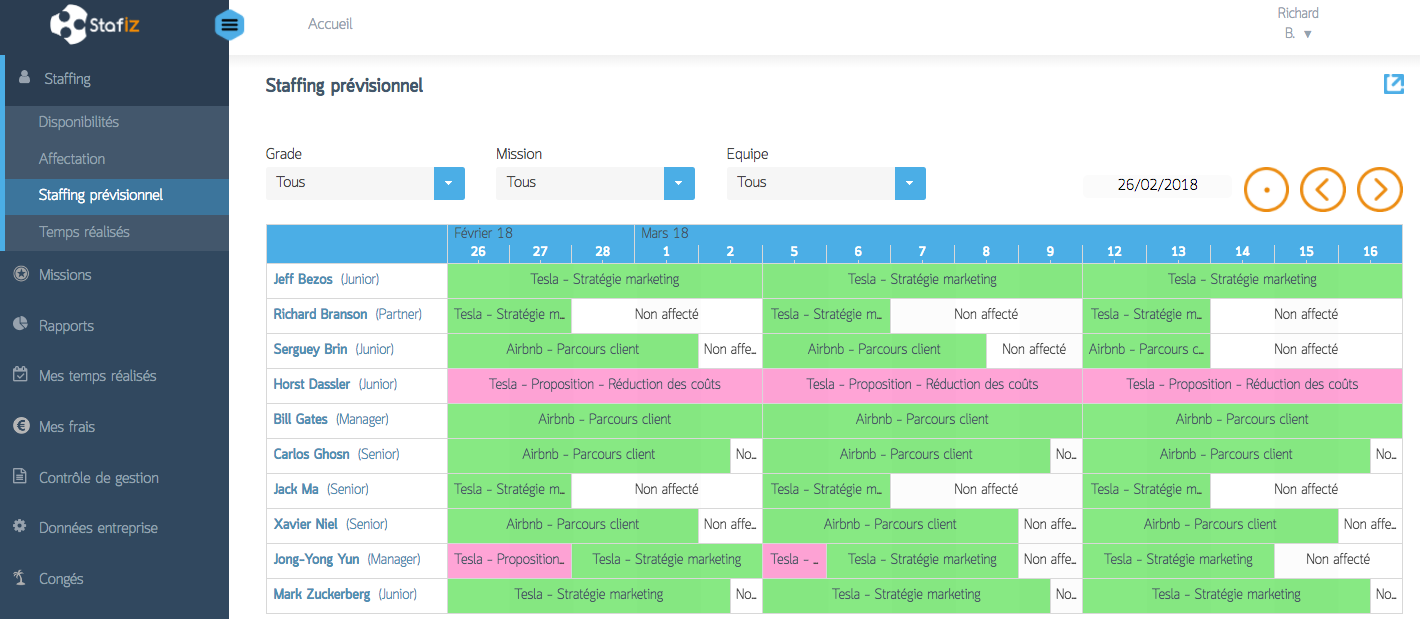Open Richard B. user menu
The image size is (1420, 619).
[1298, 23]
